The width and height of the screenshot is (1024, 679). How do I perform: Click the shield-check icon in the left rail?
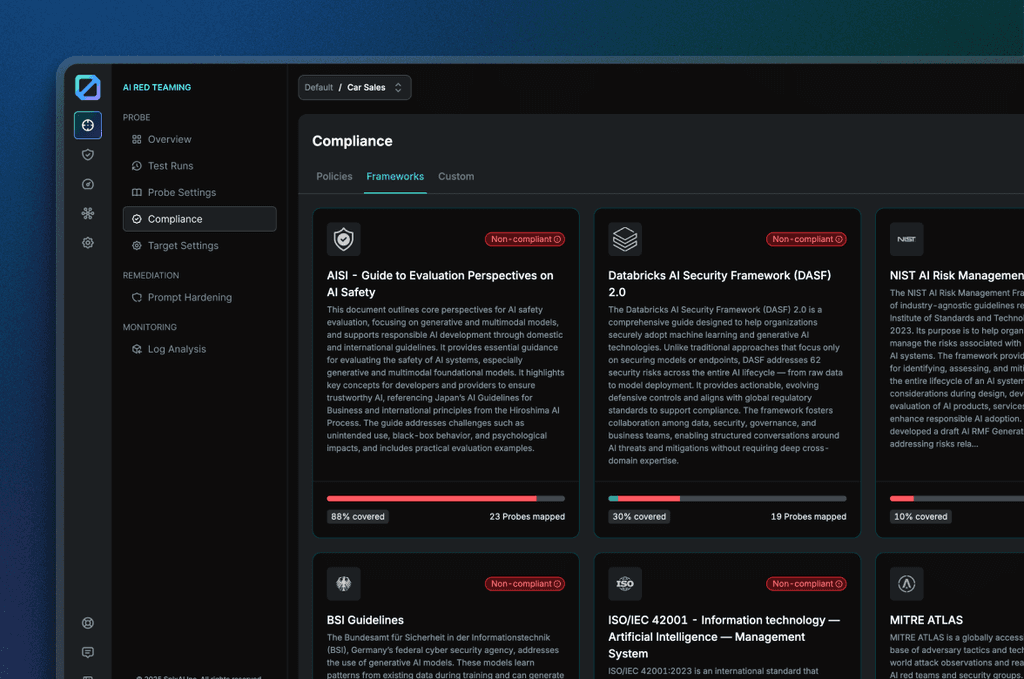88,155
